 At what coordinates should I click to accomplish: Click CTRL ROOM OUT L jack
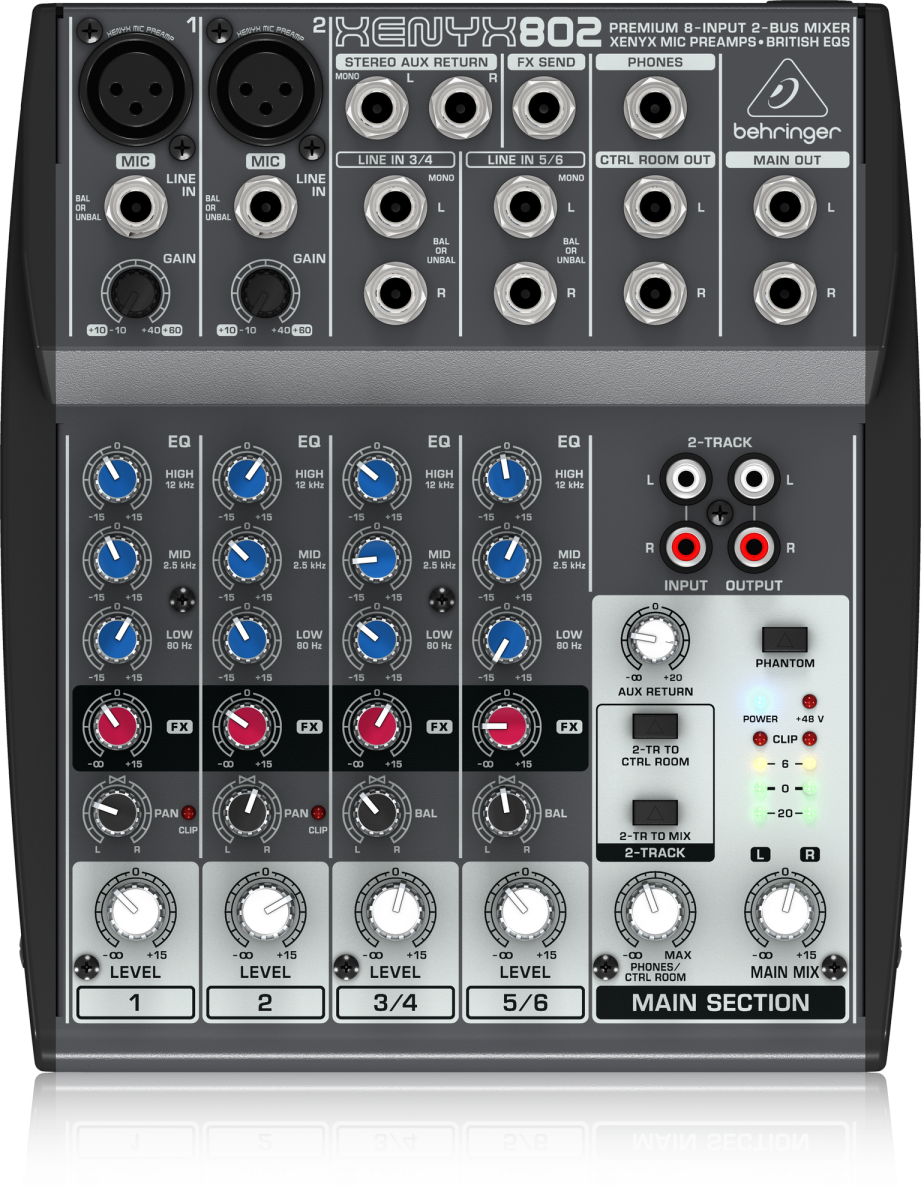coord(655,207)
